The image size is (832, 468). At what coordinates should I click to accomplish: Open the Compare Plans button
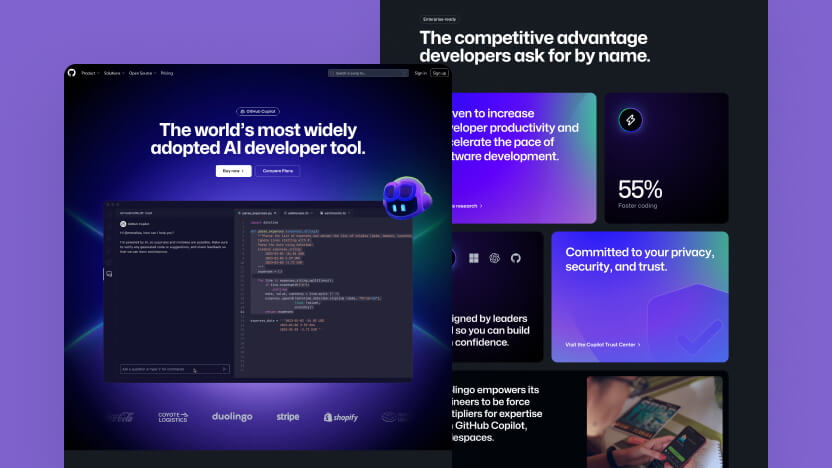point(278,171)
